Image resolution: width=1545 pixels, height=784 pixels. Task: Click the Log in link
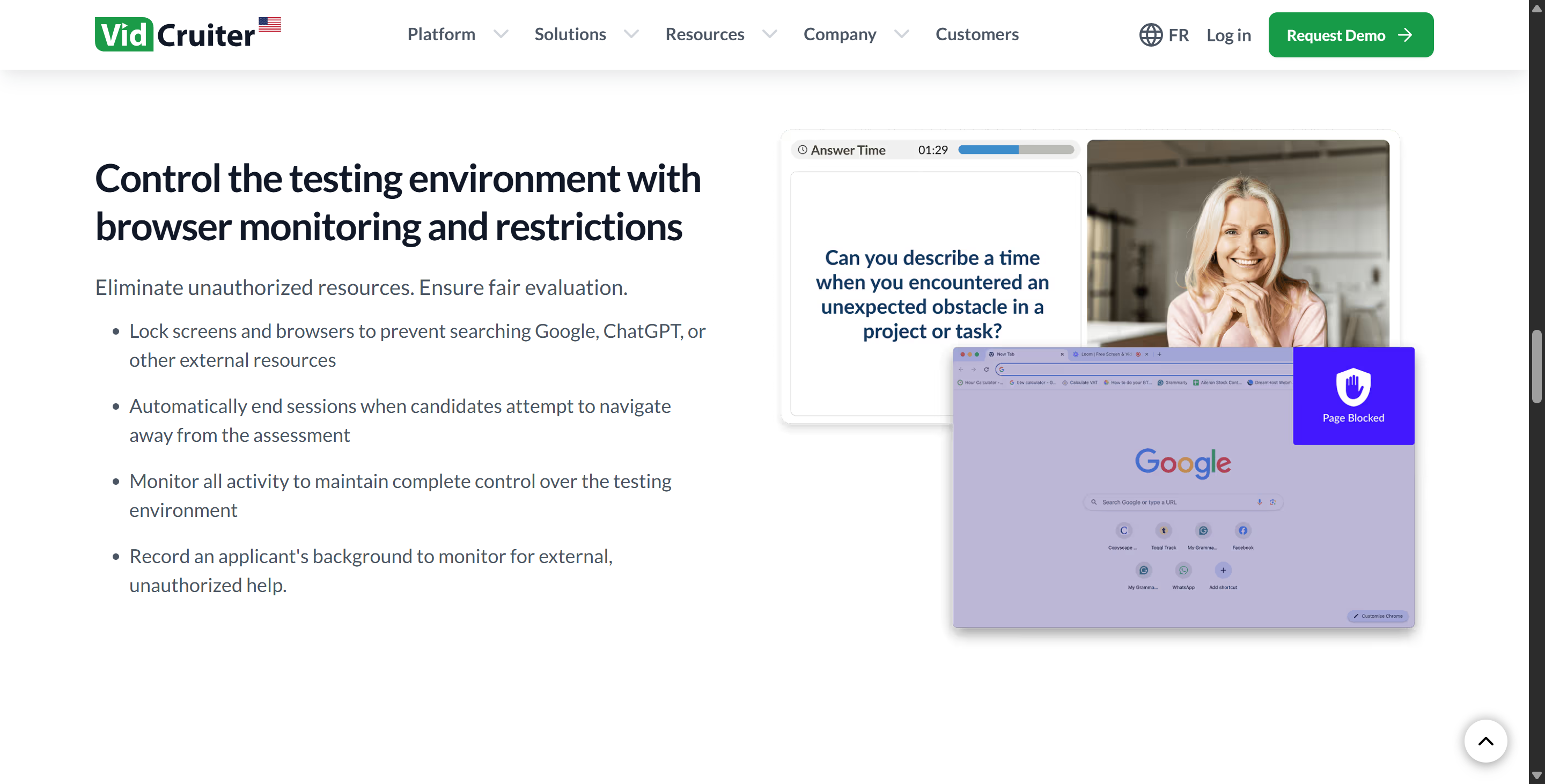coord(1228,35)
